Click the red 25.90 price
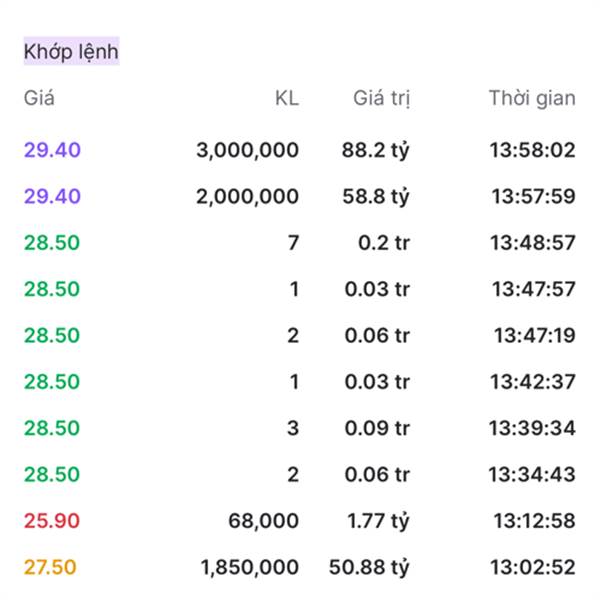The height and width of the screenshot is (600, 600). (x=52, y=520)
